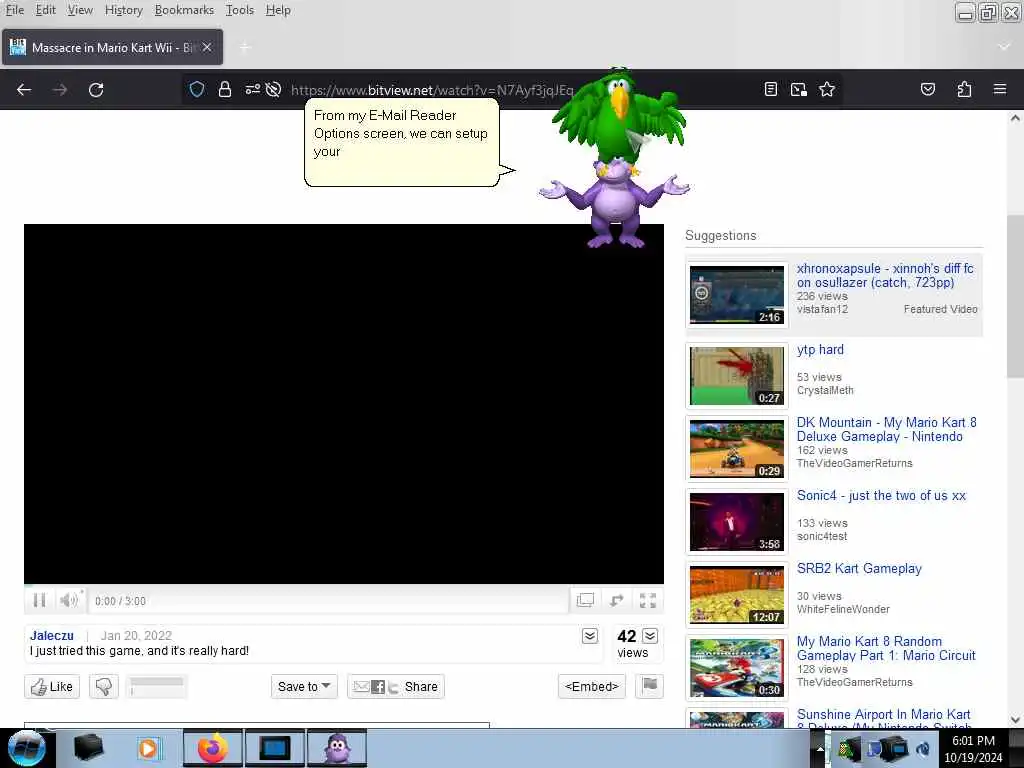The height and width of the screenshot is (768, 1024).
Task: Open DK Mountain Mario Kart 8 video
Action: (887, 429)
